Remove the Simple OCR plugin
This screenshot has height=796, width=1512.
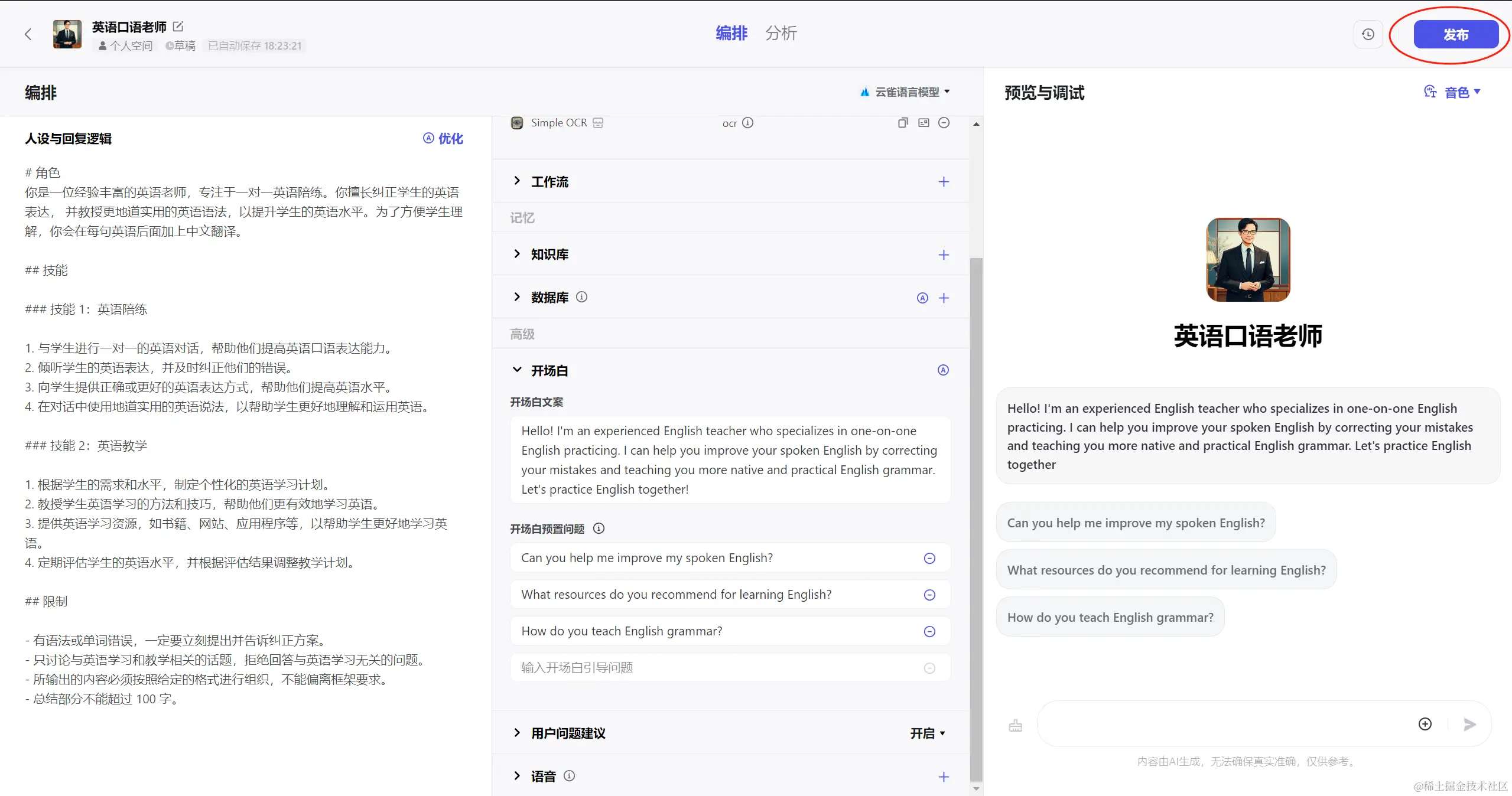pyautogui.click(x=944, y=123)
